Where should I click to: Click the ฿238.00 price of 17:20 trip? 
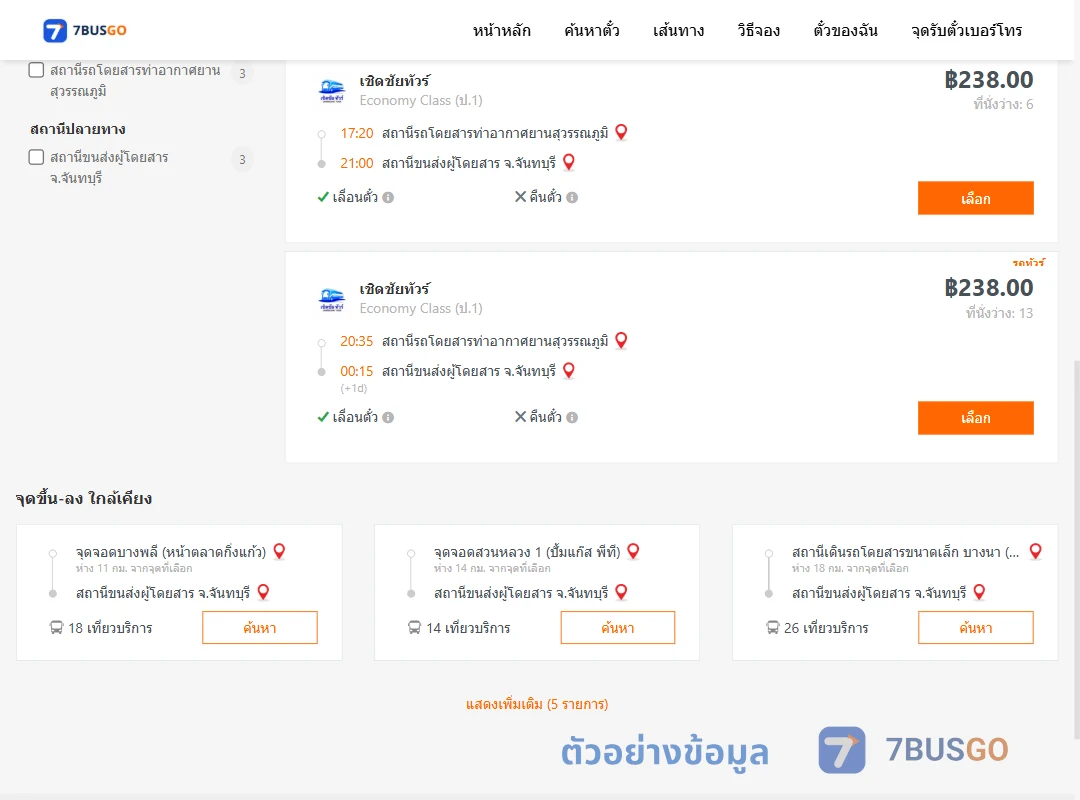(x=988, y=80)
